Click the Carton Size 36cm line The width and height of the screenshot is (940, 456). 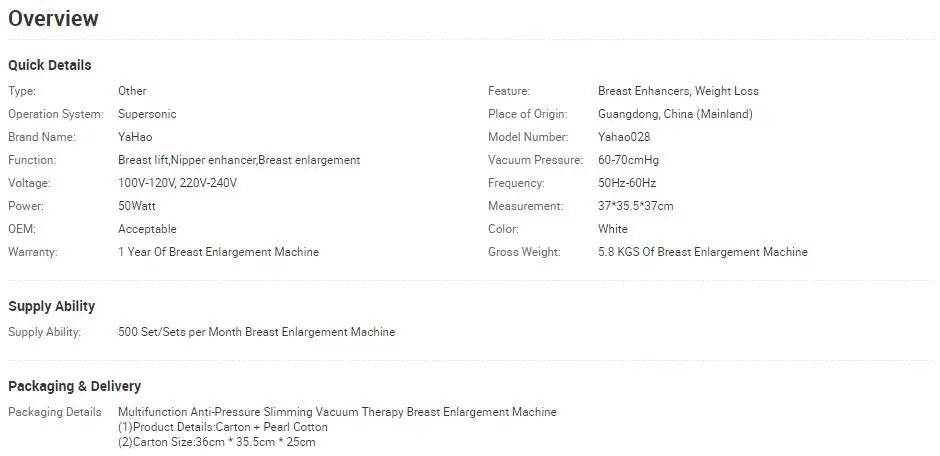click(x=216, y=442)
